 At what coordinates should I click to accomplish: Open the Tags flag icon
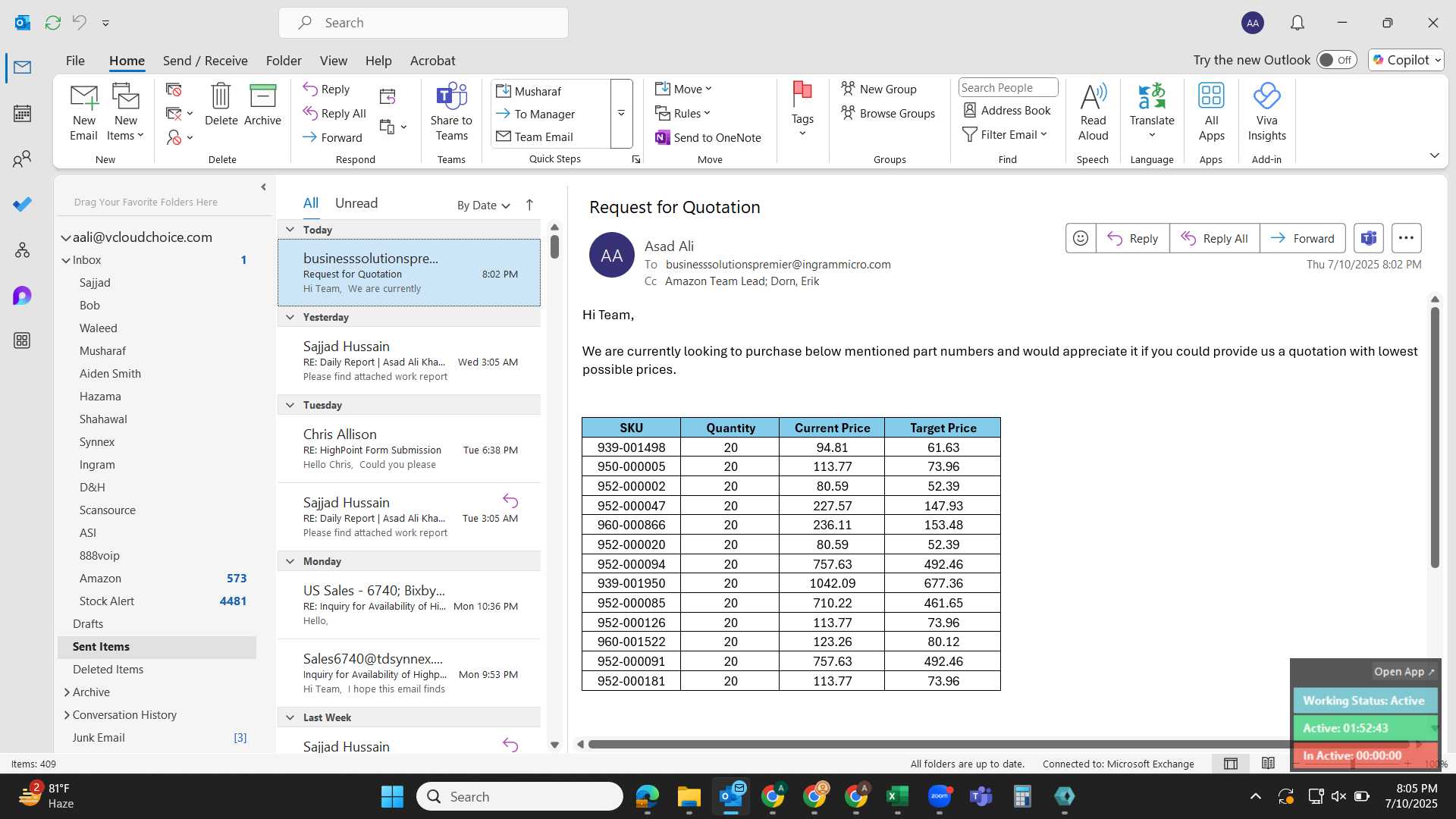[802, 109]
